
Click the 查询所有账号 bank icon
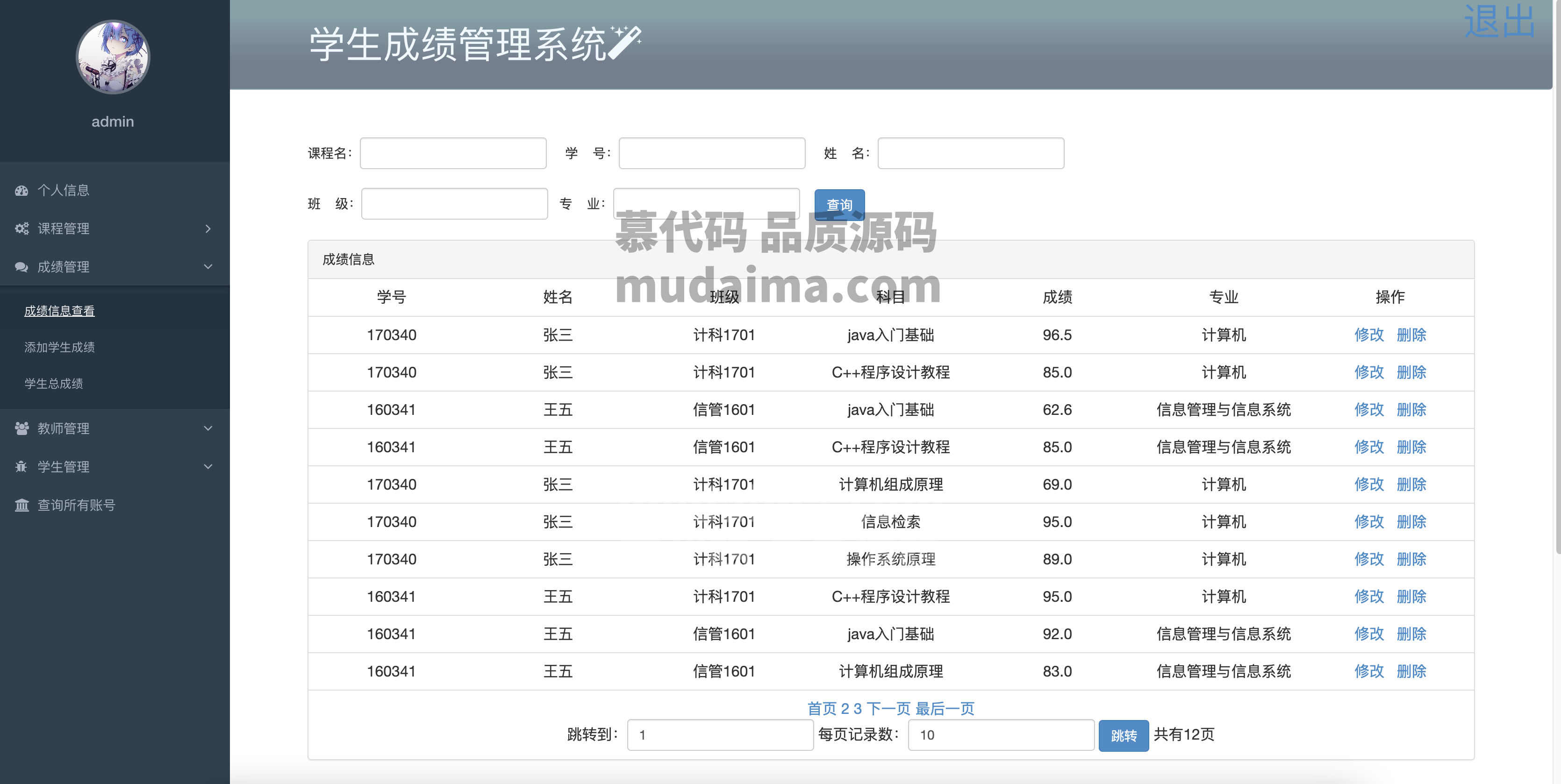pyautogui.click(x=22, y=505)
